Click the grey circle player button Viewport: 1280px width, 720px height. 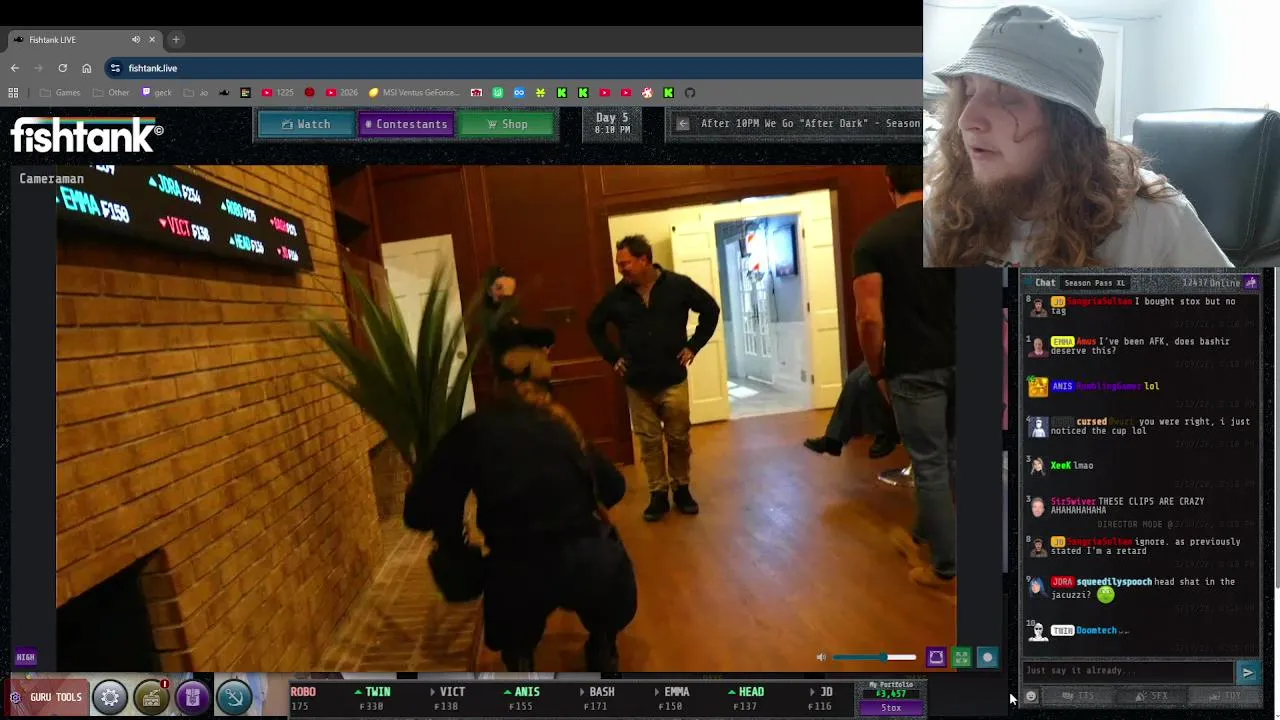click(987, 657)
